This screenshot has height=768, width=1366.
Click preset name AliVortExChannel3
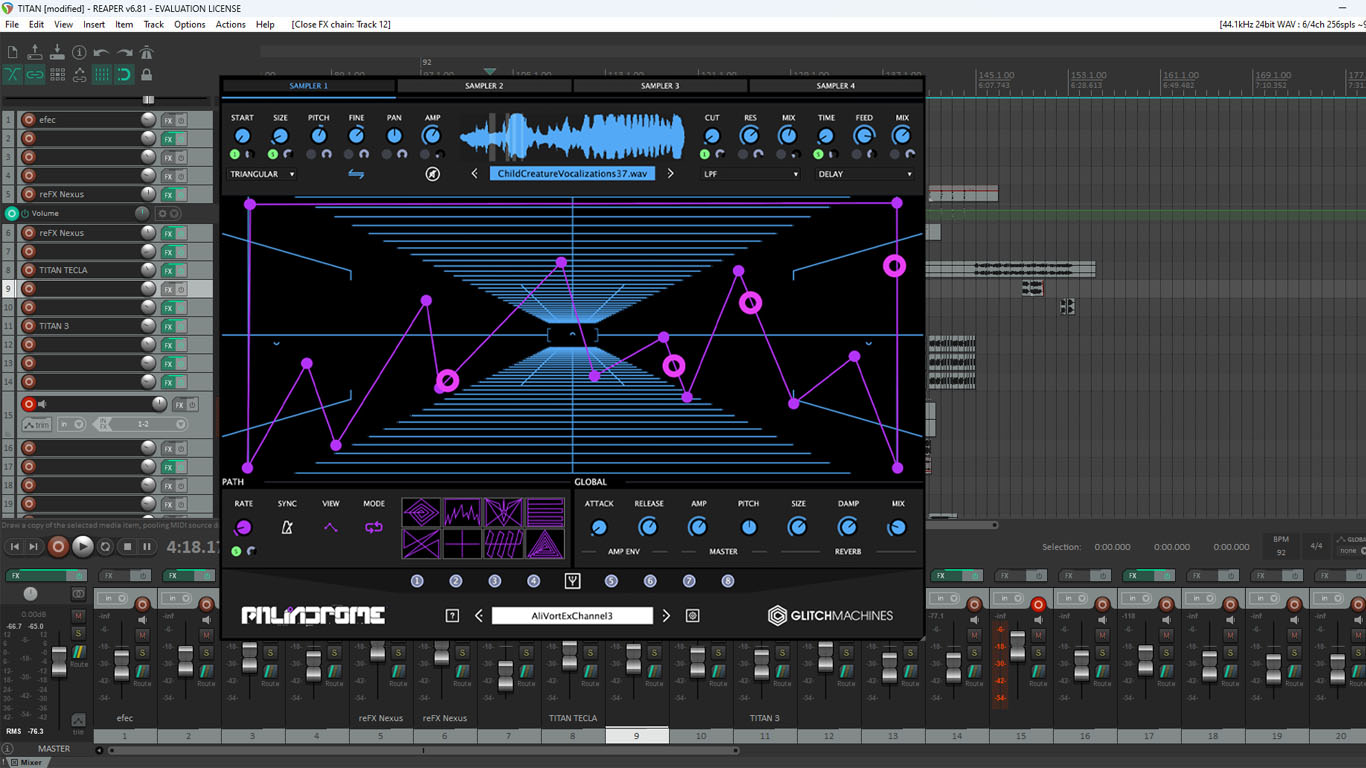pos(572,616)
